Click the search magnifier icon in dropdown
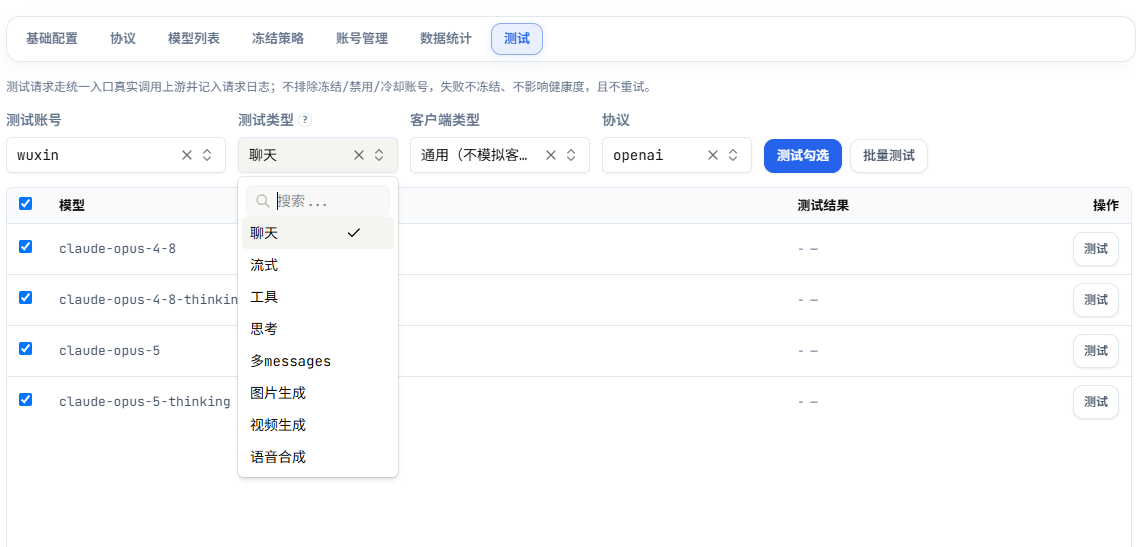 tap(263, 201)
